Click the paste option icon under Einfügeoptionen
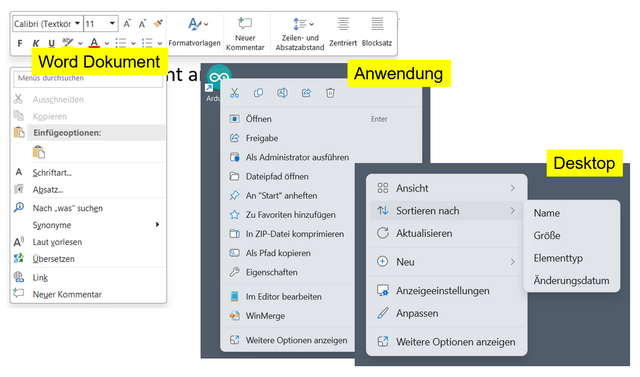640x377 pixels. pos(39,152)
